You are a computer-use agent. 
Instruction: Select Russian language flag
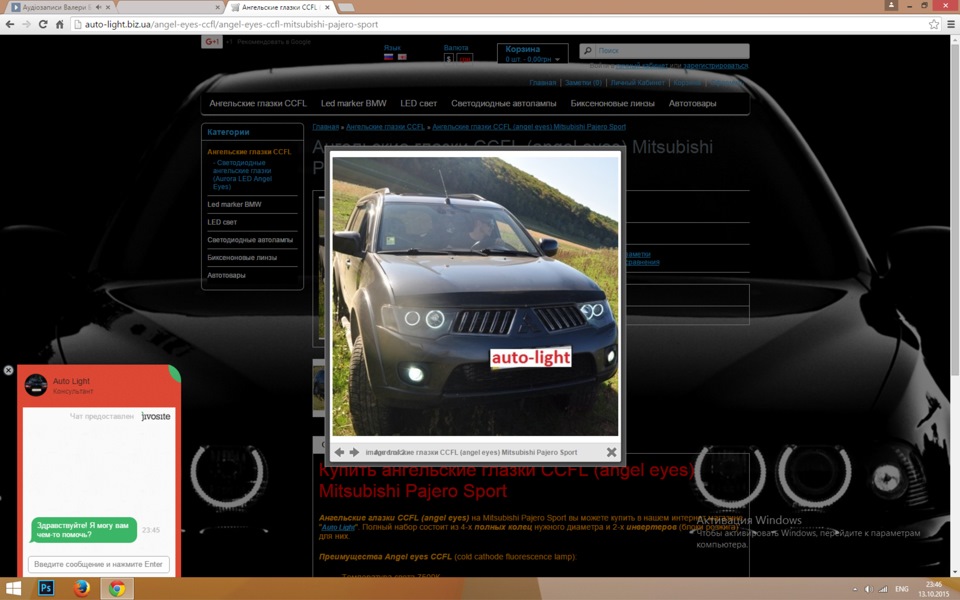tap(388, 57)
